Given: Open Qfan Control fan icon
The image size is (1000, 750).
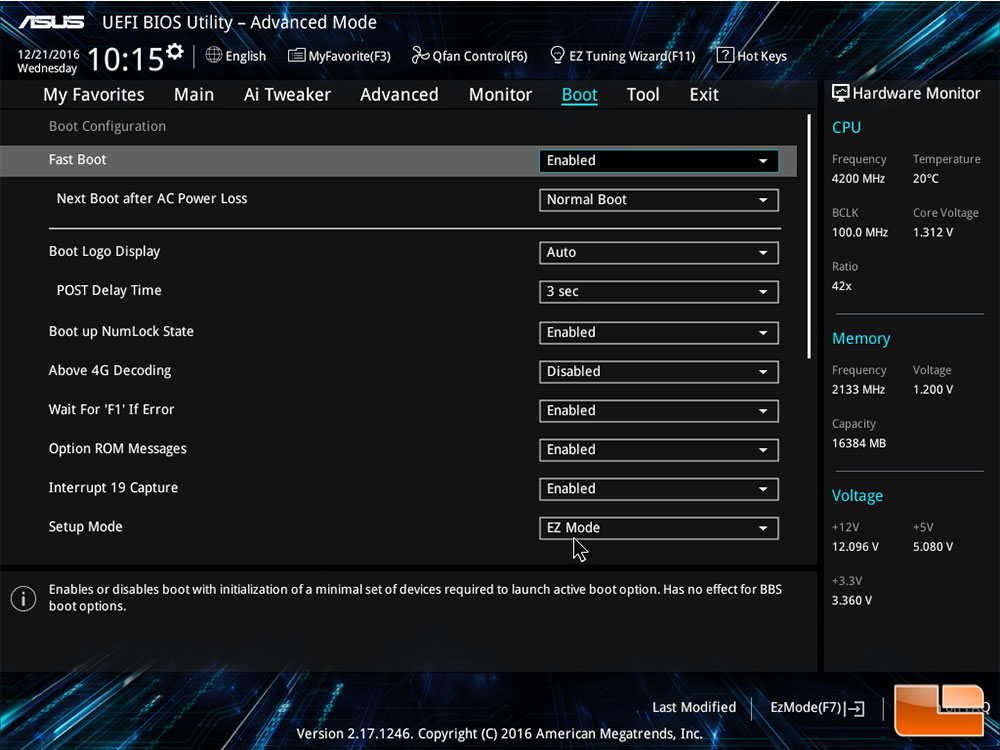Looking at the screenshot, I should click(x=420, y=55).
